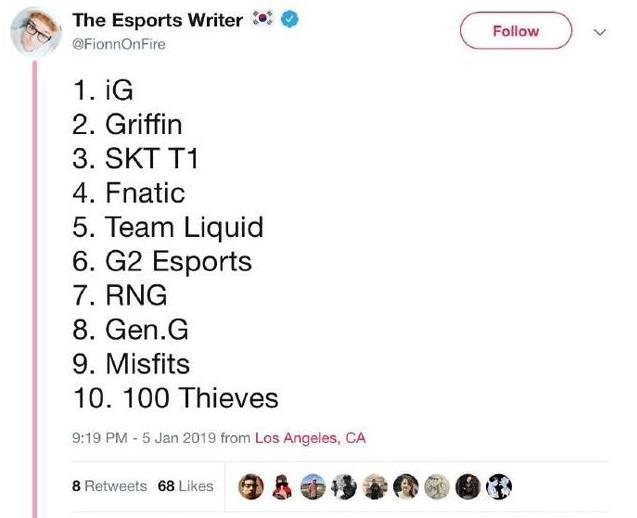This screenshot has height=518, width=637.
Task: Open the last liker avatar, white figure on black
Action: tap(499, 486)
